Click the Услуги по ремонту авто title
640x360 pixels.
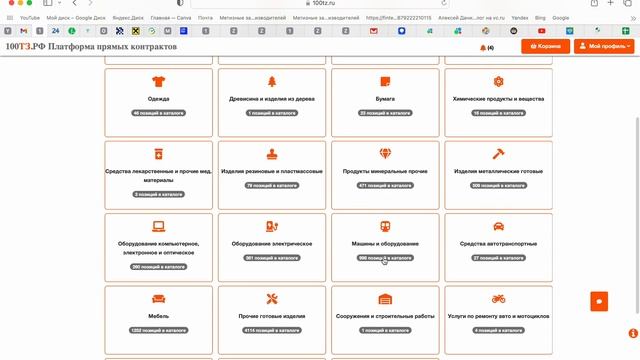498,316
